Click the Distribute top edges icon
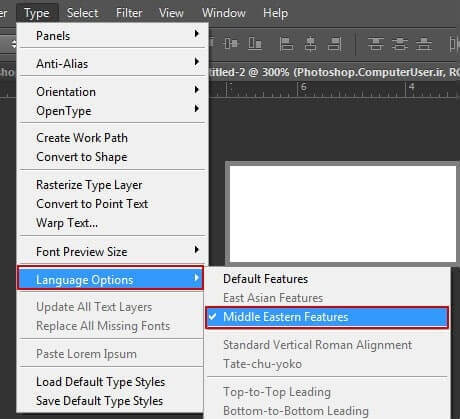 click(x=376, y=44)
